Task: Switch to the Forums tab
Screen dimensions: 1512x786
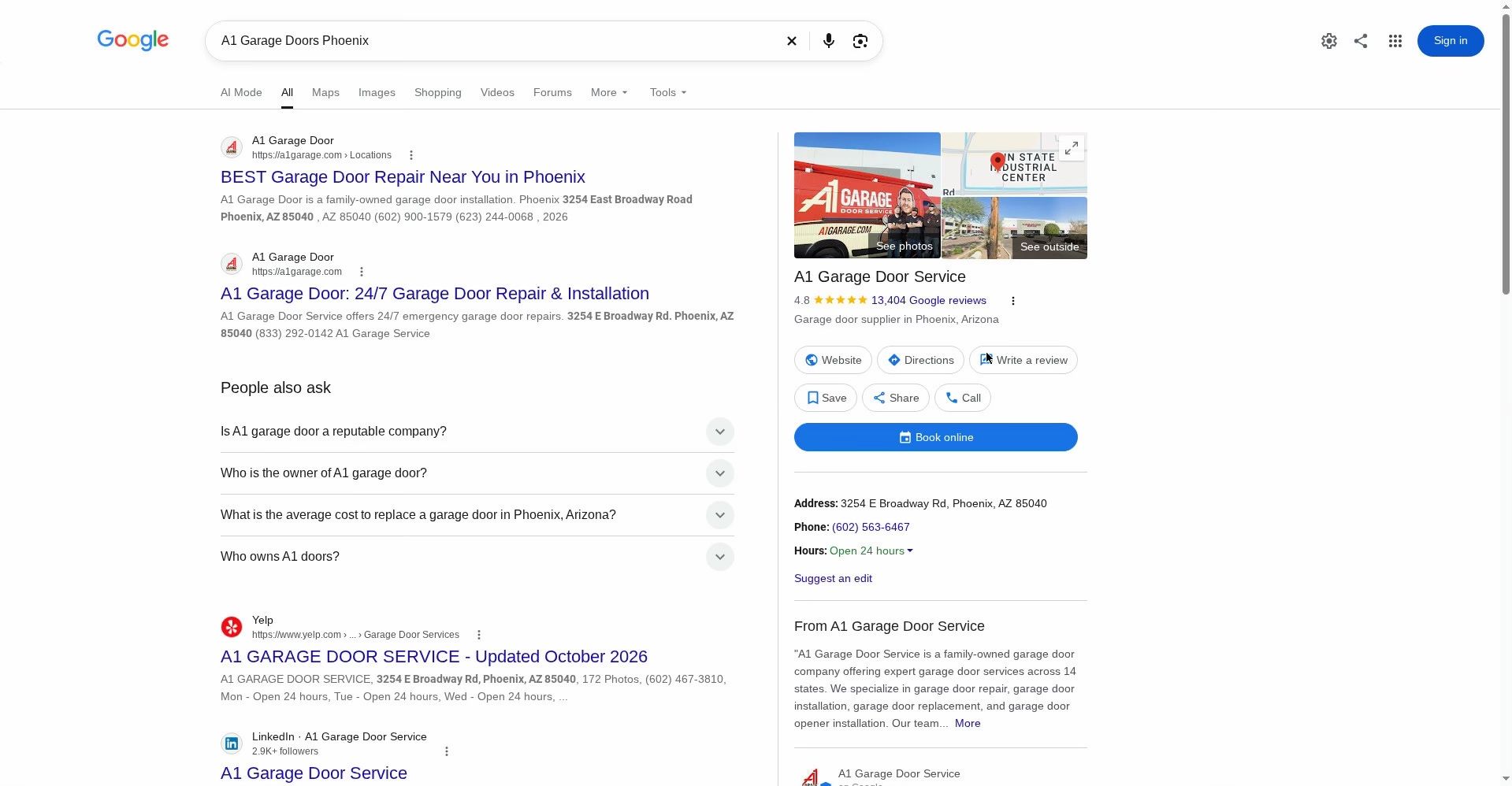Action: [552, 92]
